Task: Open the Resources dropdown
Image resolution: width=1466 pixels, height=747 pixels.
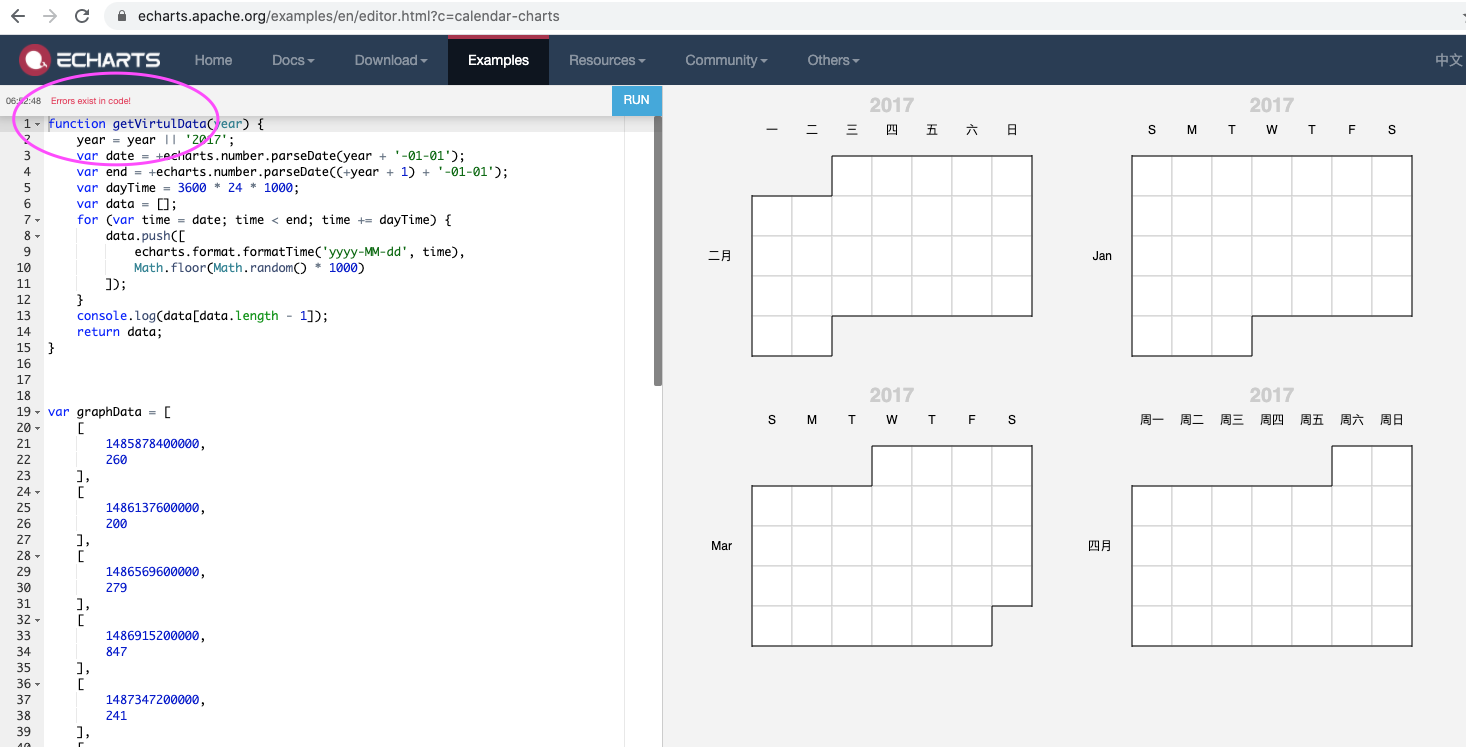Action: click(605, 60)
